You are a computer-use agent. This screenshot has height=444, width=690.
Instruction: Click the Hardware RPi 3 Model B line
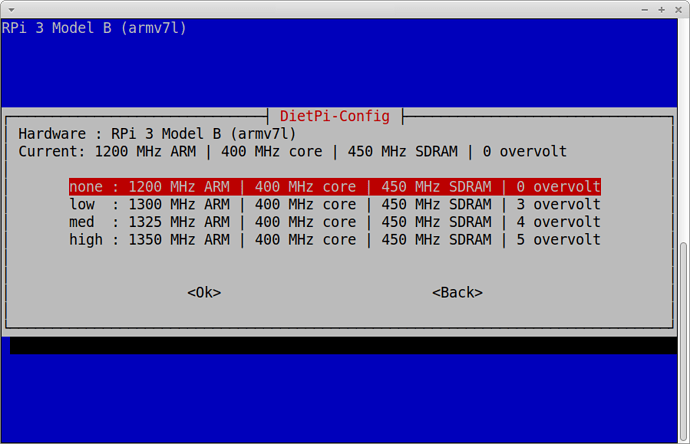[x=157, y=134]
